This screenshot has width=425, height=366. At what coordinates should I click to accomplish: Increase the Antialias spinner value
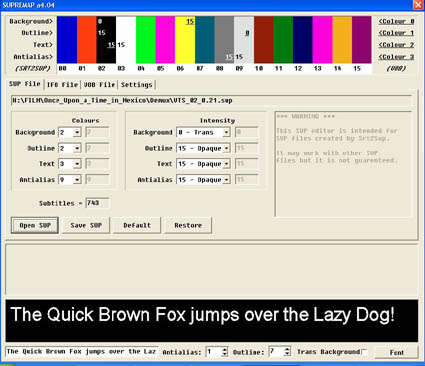(225, 349)
